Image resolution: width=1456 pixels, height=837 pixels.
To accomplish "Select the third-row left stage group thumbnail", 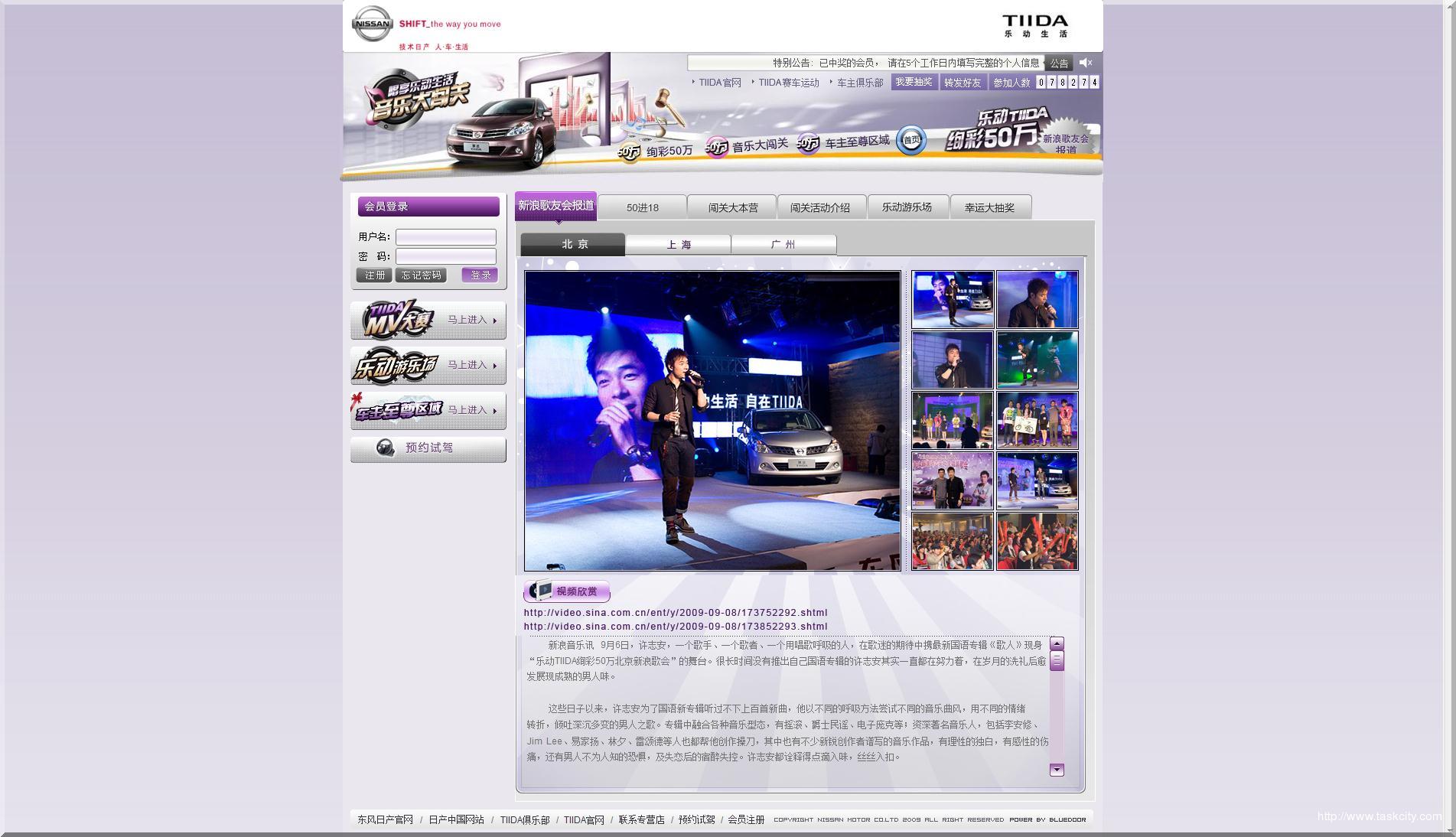I will (x=953, y=420).
